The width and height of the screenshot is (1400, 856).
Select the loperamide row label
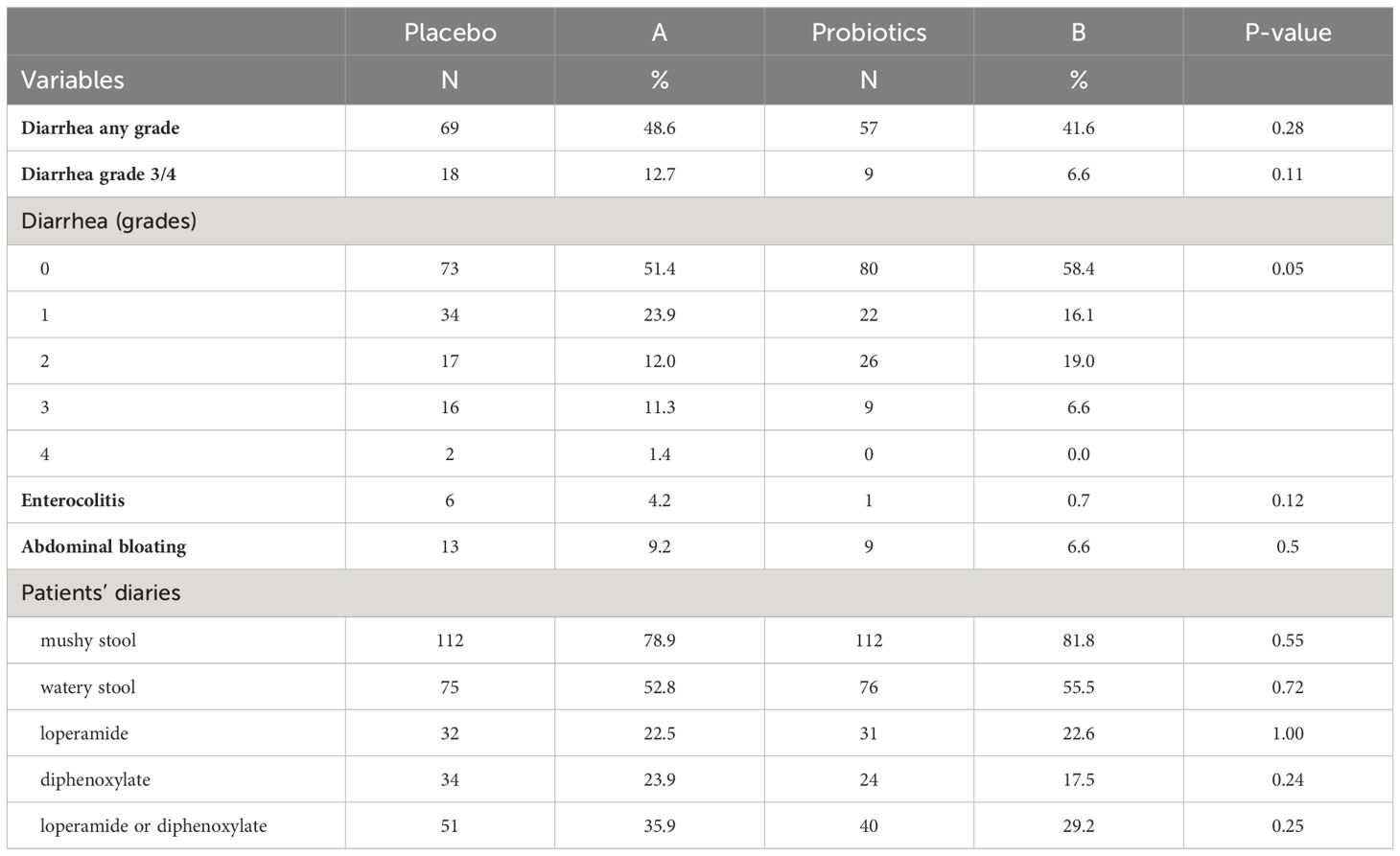point(84,733)
